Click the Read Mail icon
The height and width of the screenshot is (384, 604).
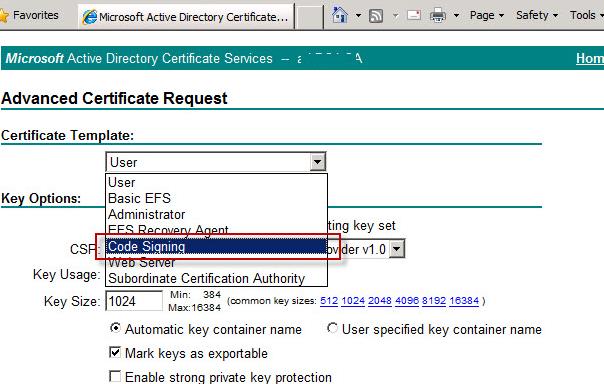(414, 15)
